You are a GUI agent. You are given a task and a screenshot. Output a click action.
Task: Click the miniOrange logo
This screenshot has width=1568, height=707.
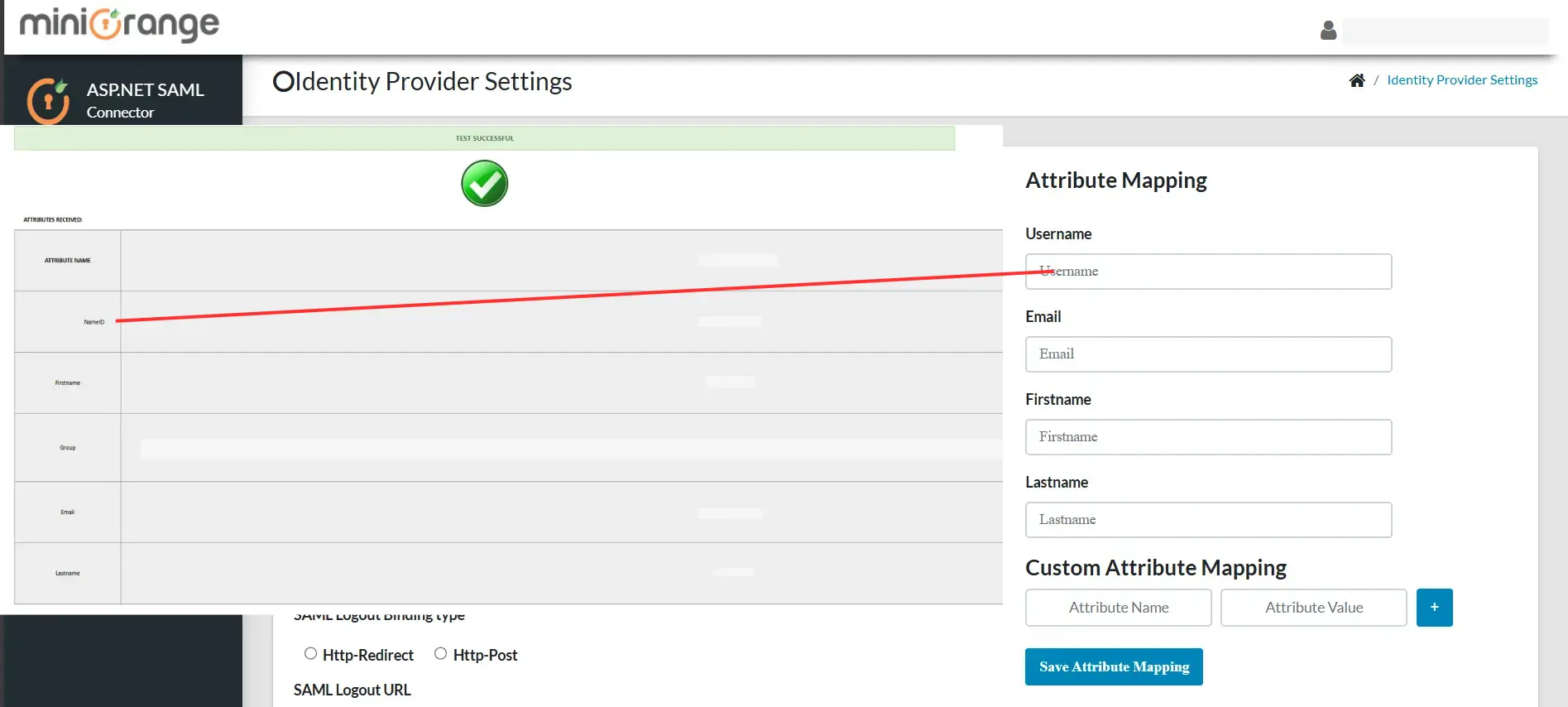coord(119,25)
